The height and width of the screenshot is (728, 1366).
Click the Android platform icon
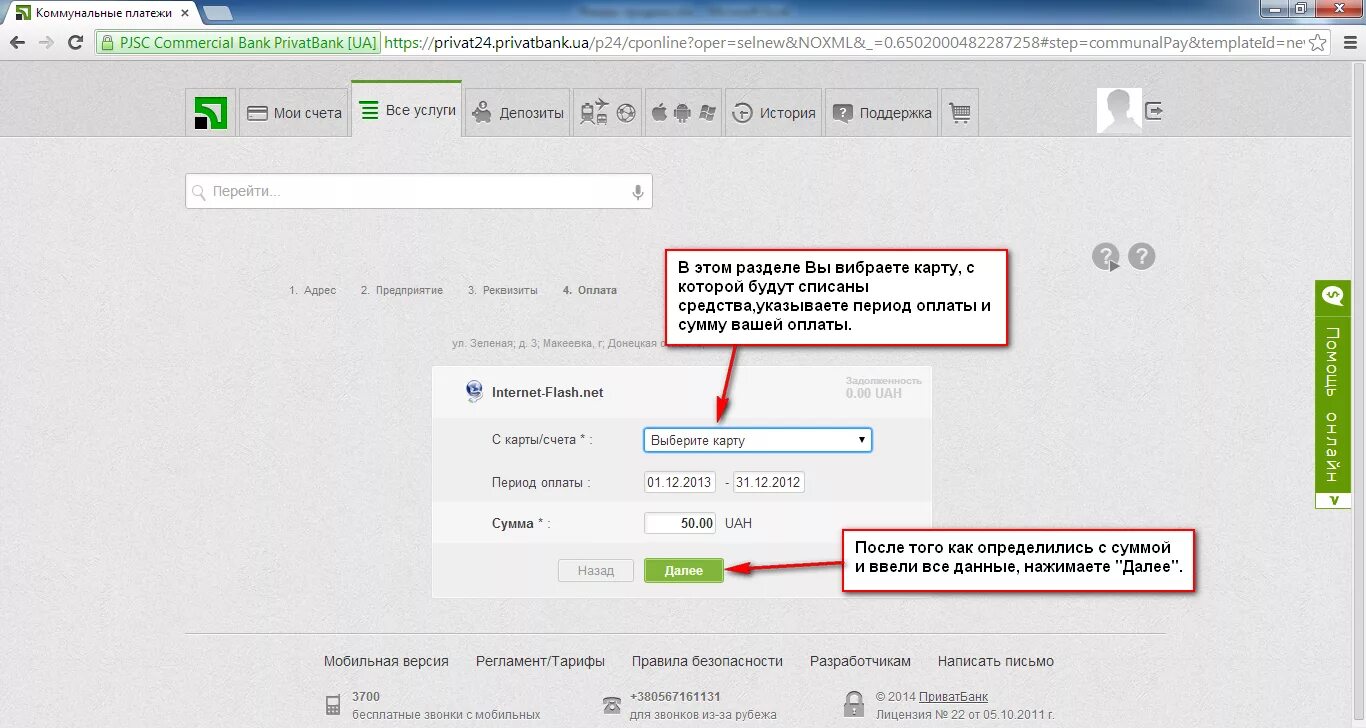[683, 112]
